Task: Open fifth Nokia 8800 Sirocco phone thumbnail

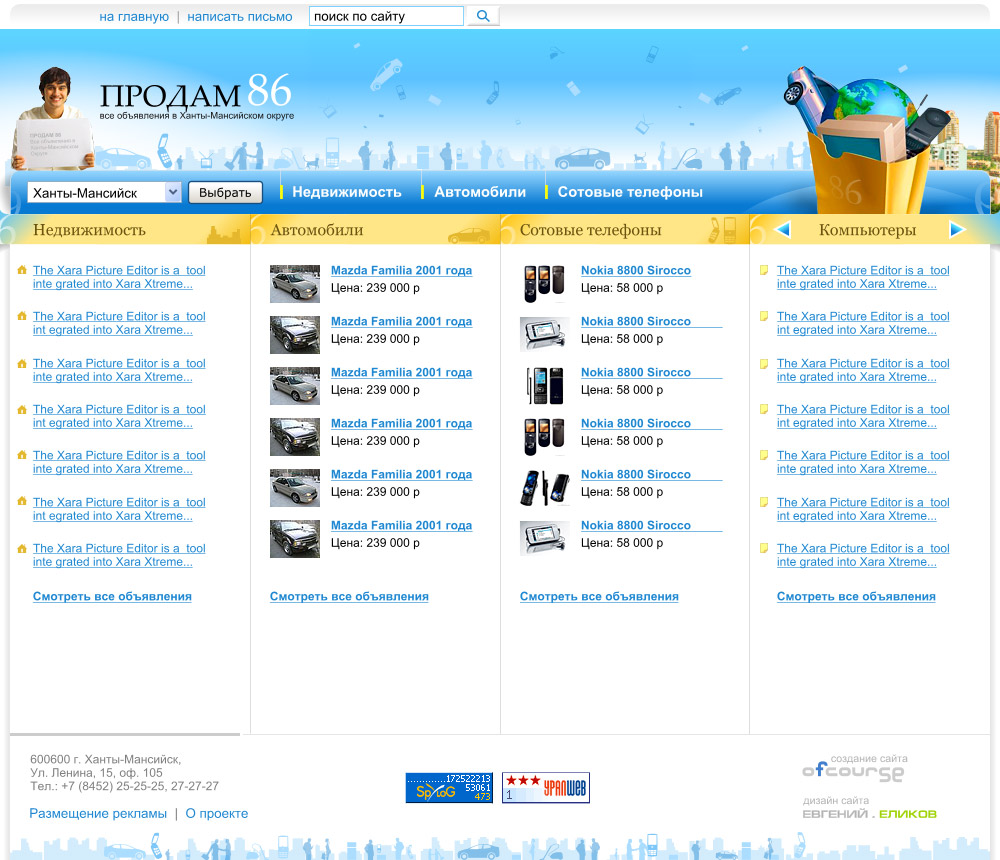Action: [x=544, y=488]
